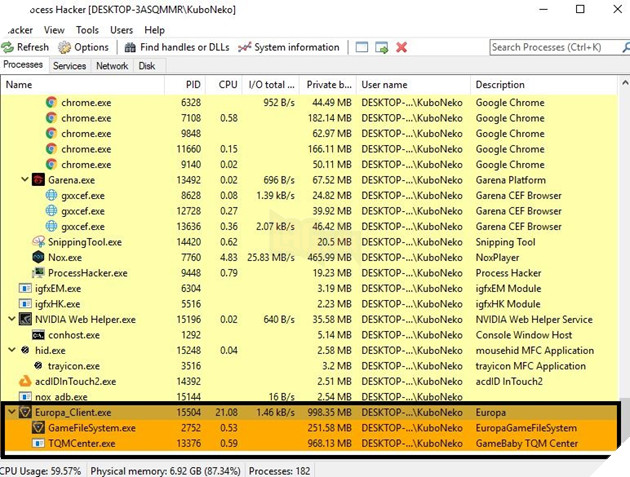Screen dimensions: 630x477
Task: Open the Network tab
Action: coord(111,66)
